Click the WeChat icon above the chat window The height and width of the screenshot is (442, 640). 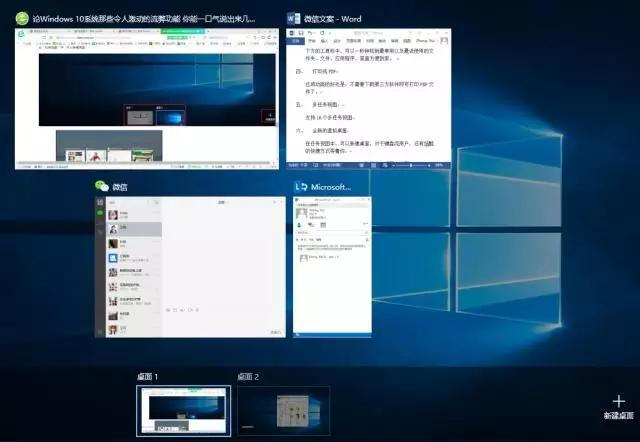point(101,187)
